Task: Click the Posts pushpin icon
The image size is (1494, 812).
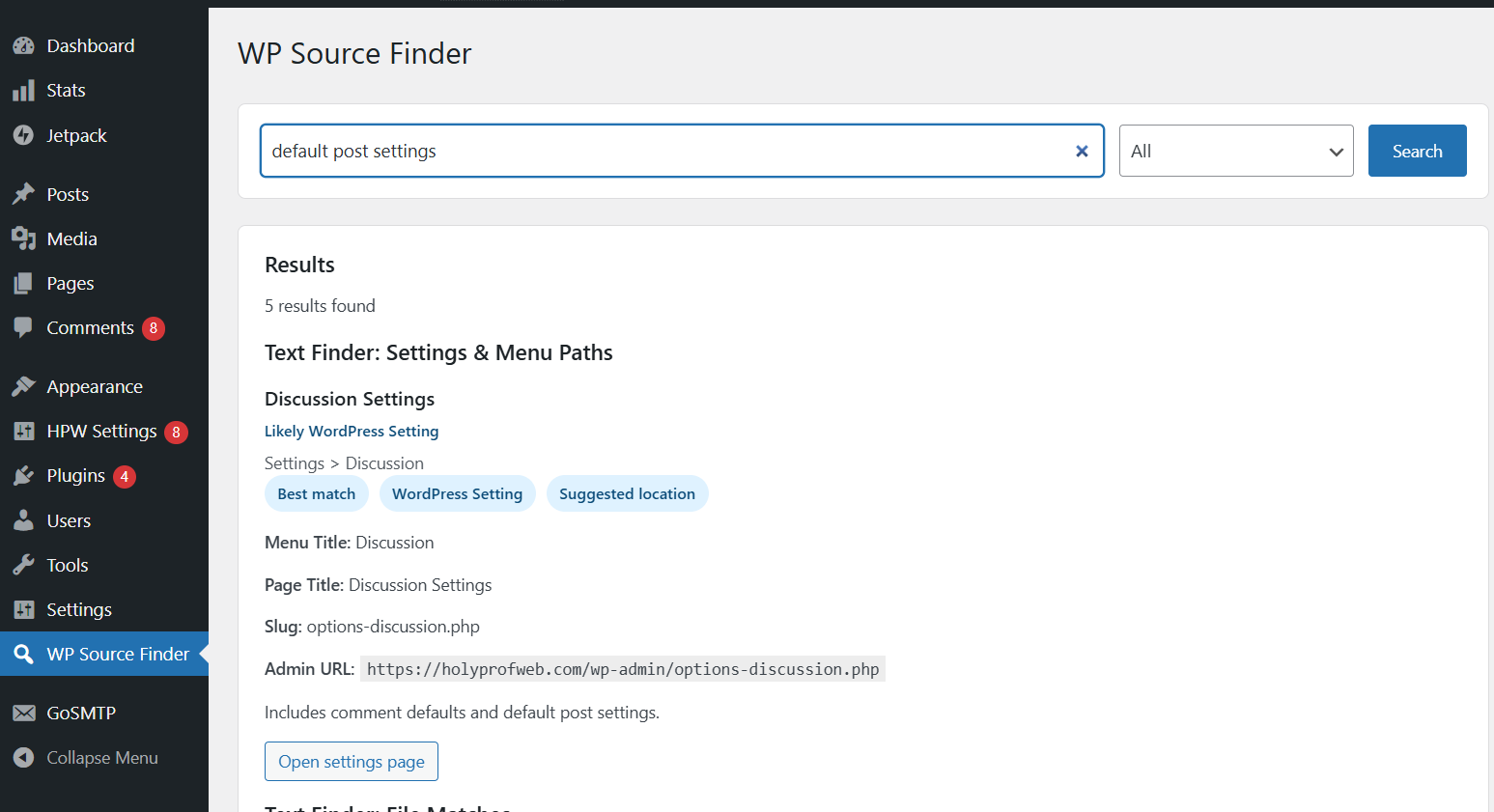Action: tap(23, 194)
